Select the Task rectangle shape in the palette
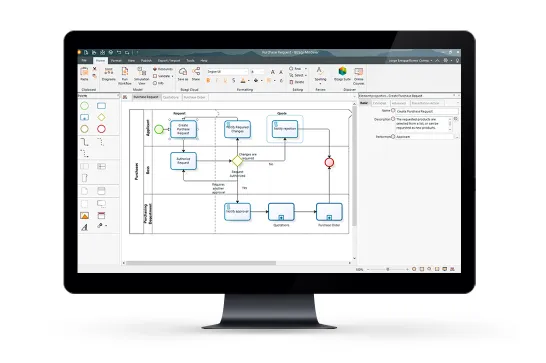546x363 pixels. 101,106
